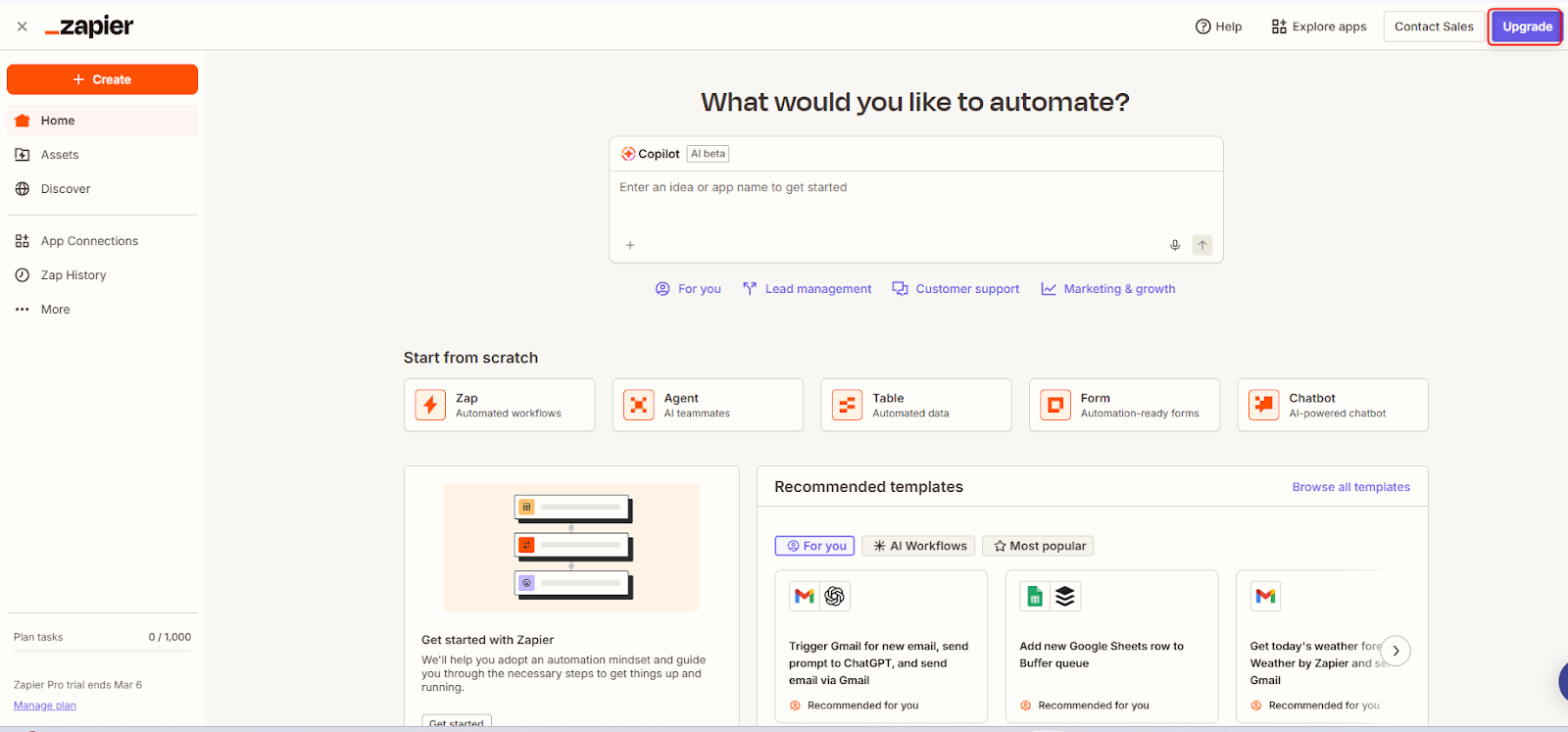Select the For you templates filter
This screenshot has width=1568, height=732.
pos(814,546)
